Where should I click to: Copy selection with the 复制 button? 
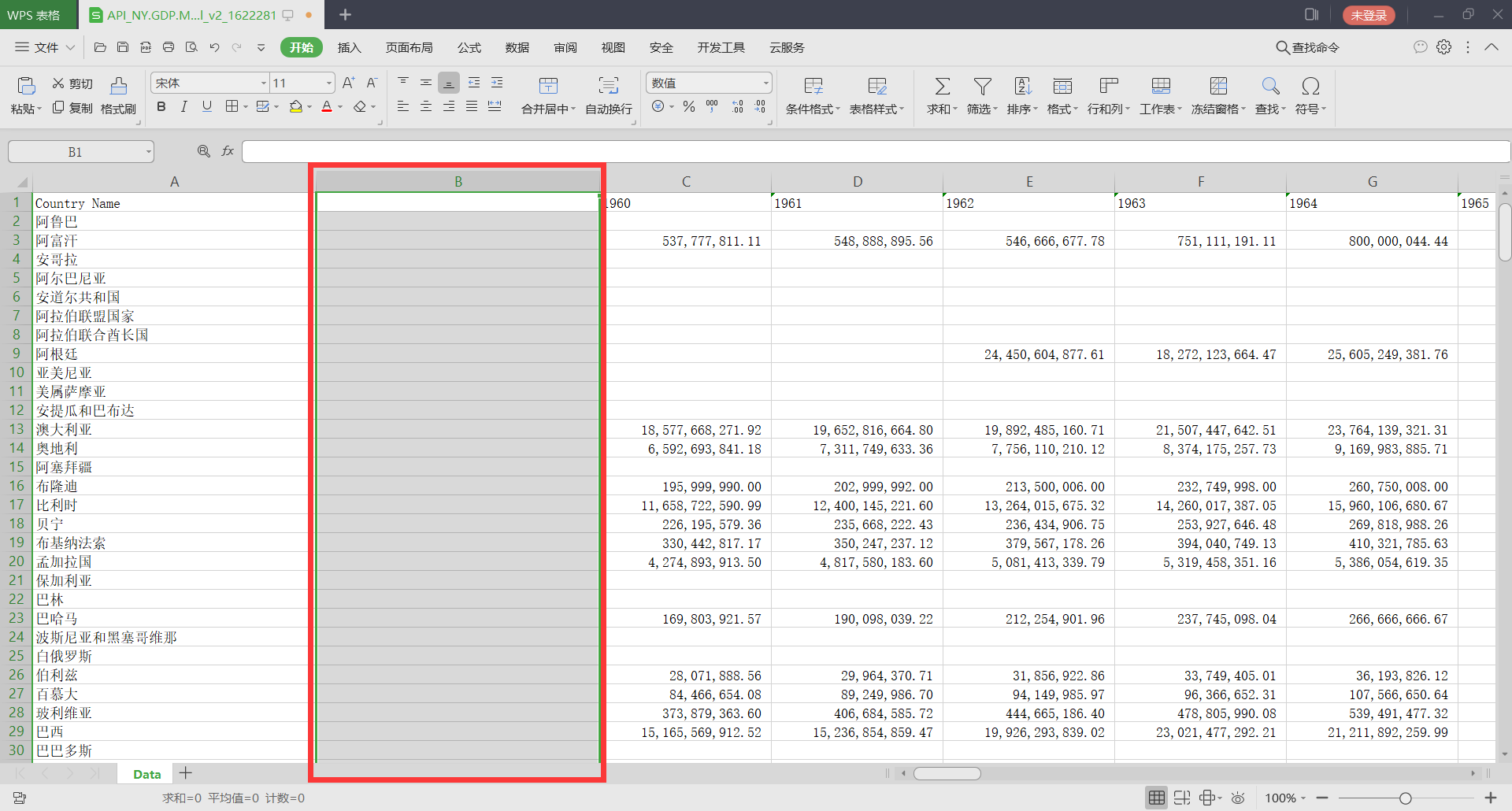(72, 108)
